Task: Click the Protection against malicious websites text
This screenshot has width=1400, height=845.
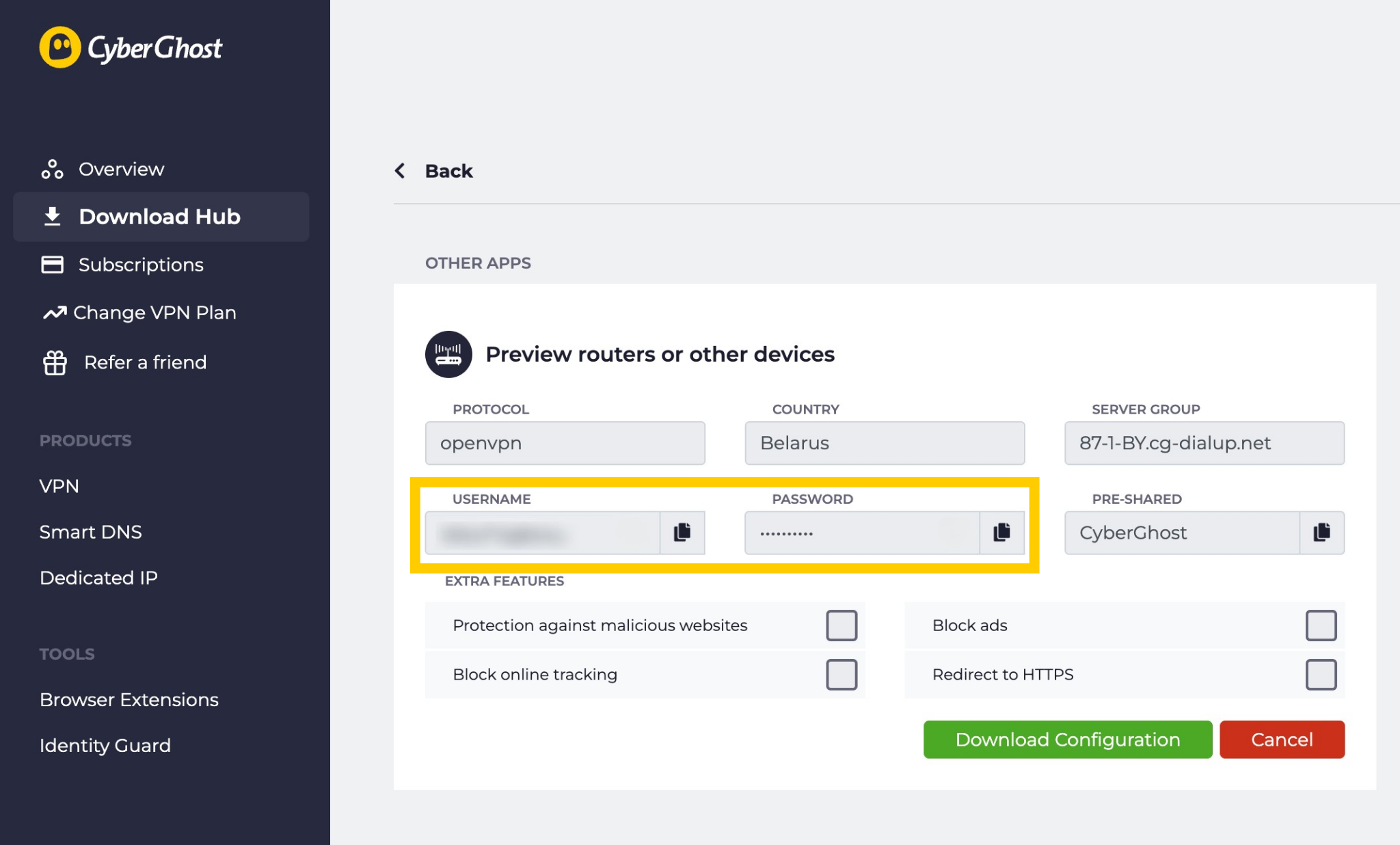Action: [600, 626]
